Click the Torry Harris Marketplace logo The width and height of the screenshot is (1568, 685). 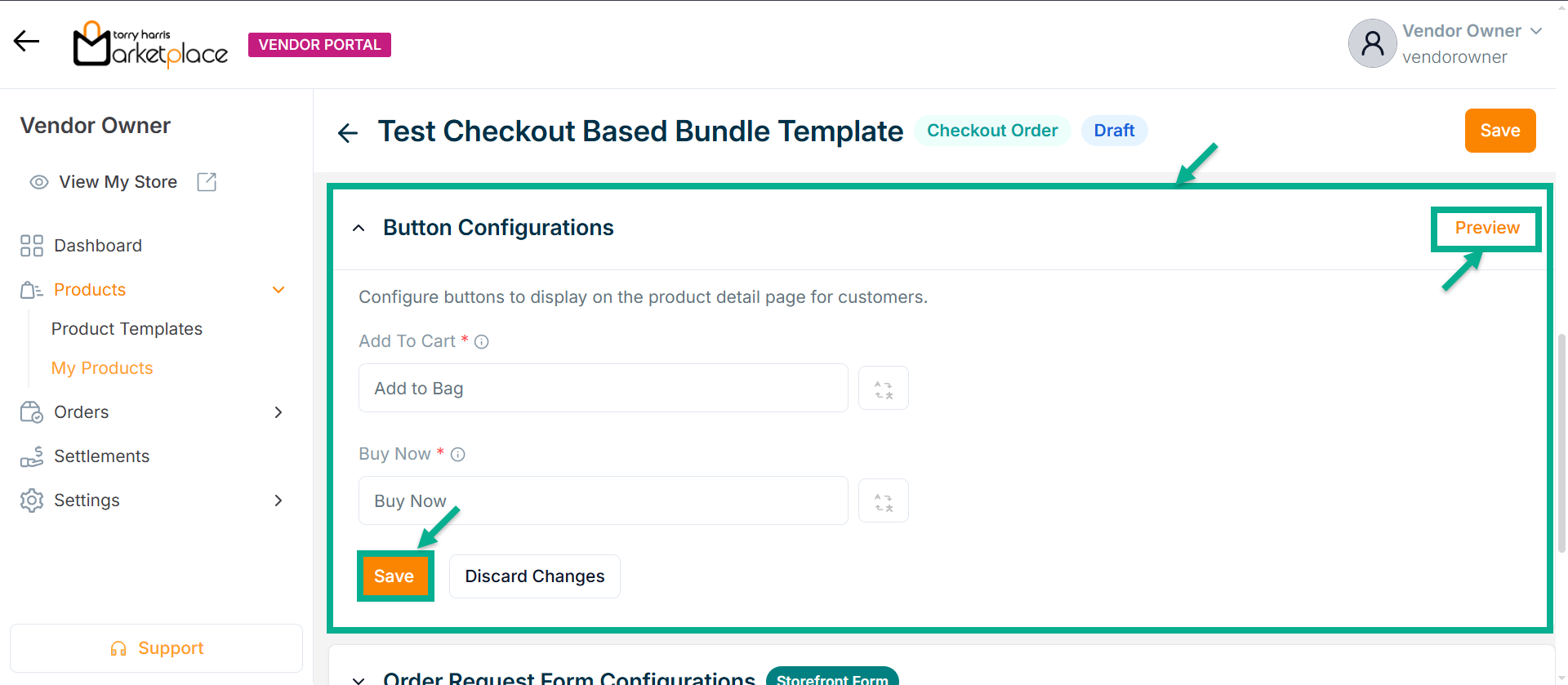(x=150, y=45)
